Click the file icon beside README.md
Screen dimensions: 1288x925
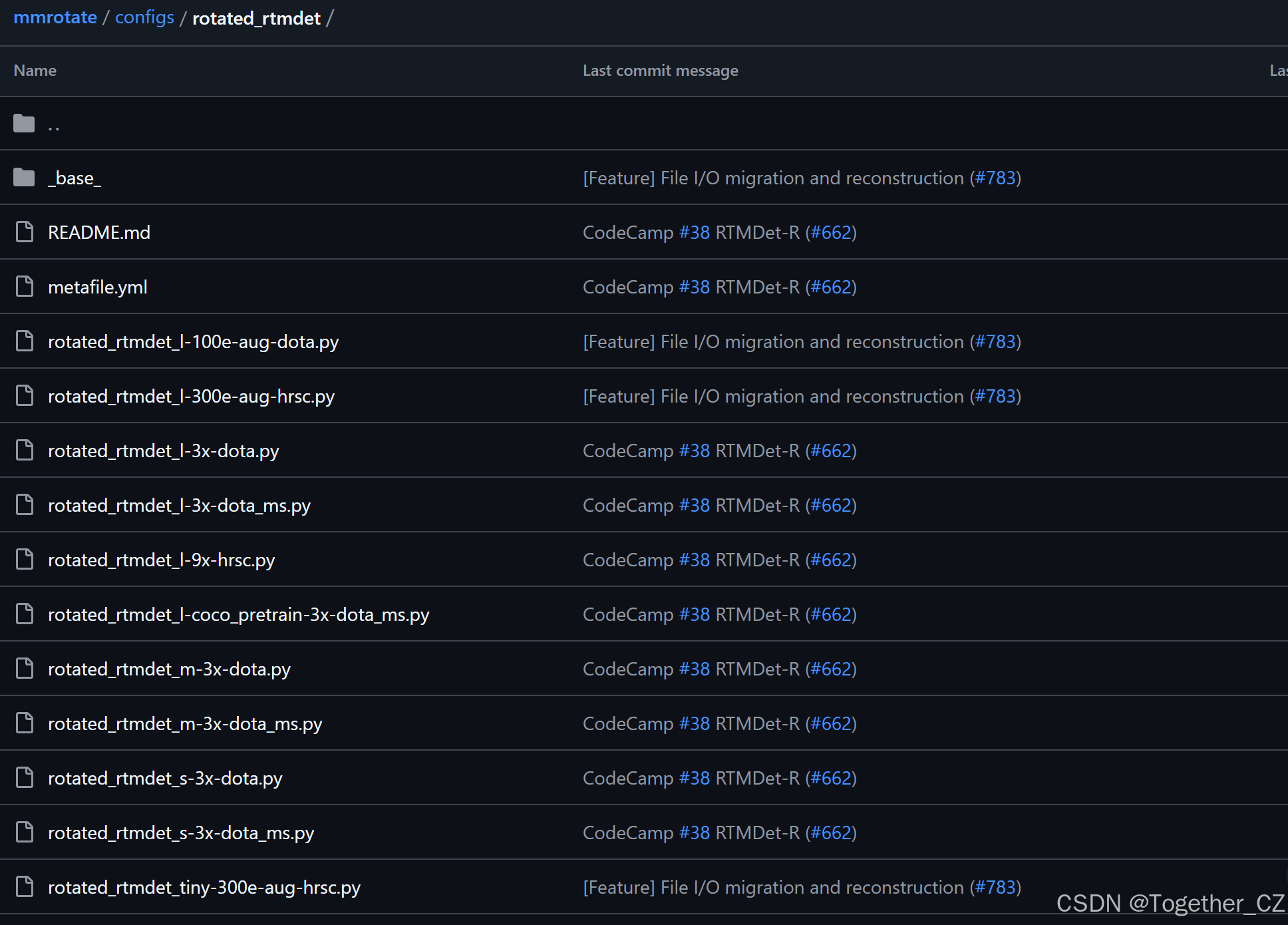25,232
